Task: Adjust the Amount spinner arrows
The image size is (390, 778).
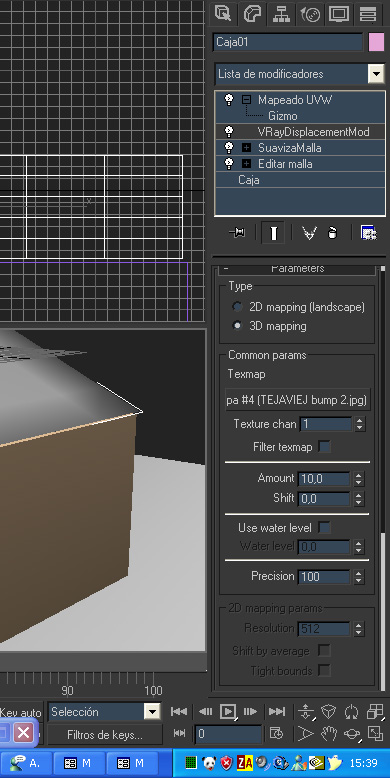Action: coord(359,479)
